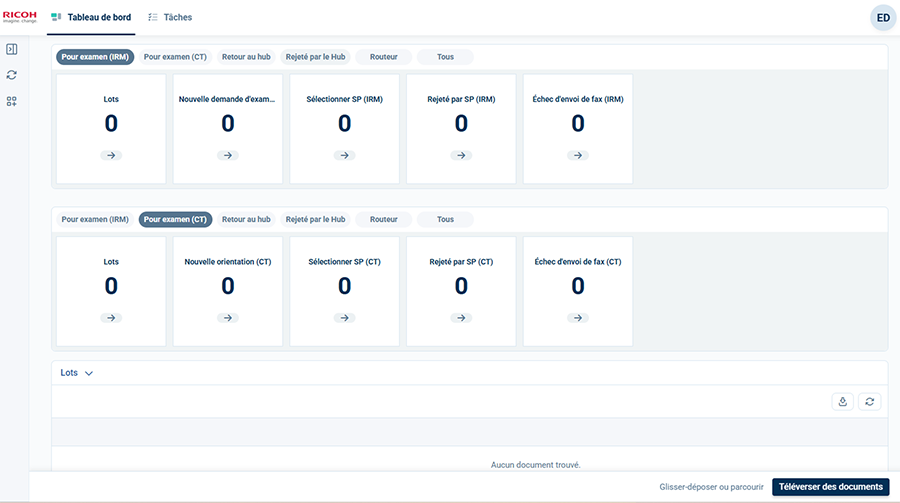900x503 pixels.
Task: Expand the left sidebar panel icon
Action: coord(12,49)
